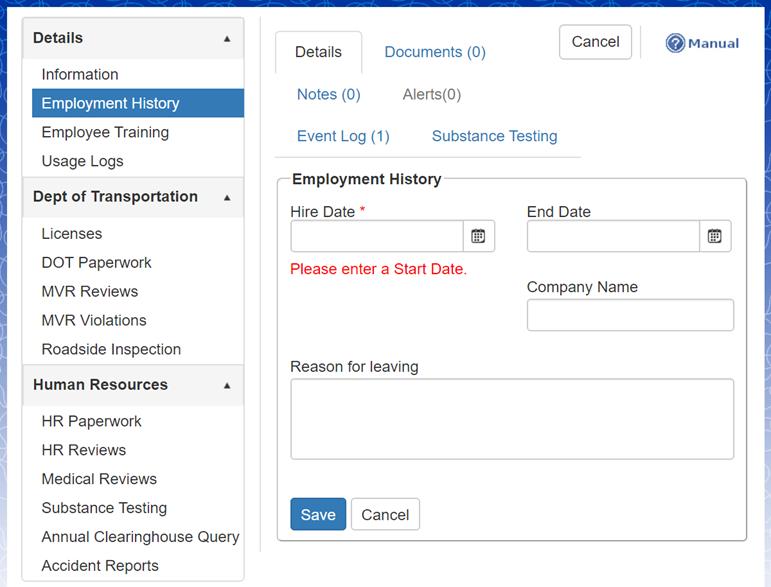The image size is (771, 587).
Task: Open the End Date calendar picker
Action: 715,236
